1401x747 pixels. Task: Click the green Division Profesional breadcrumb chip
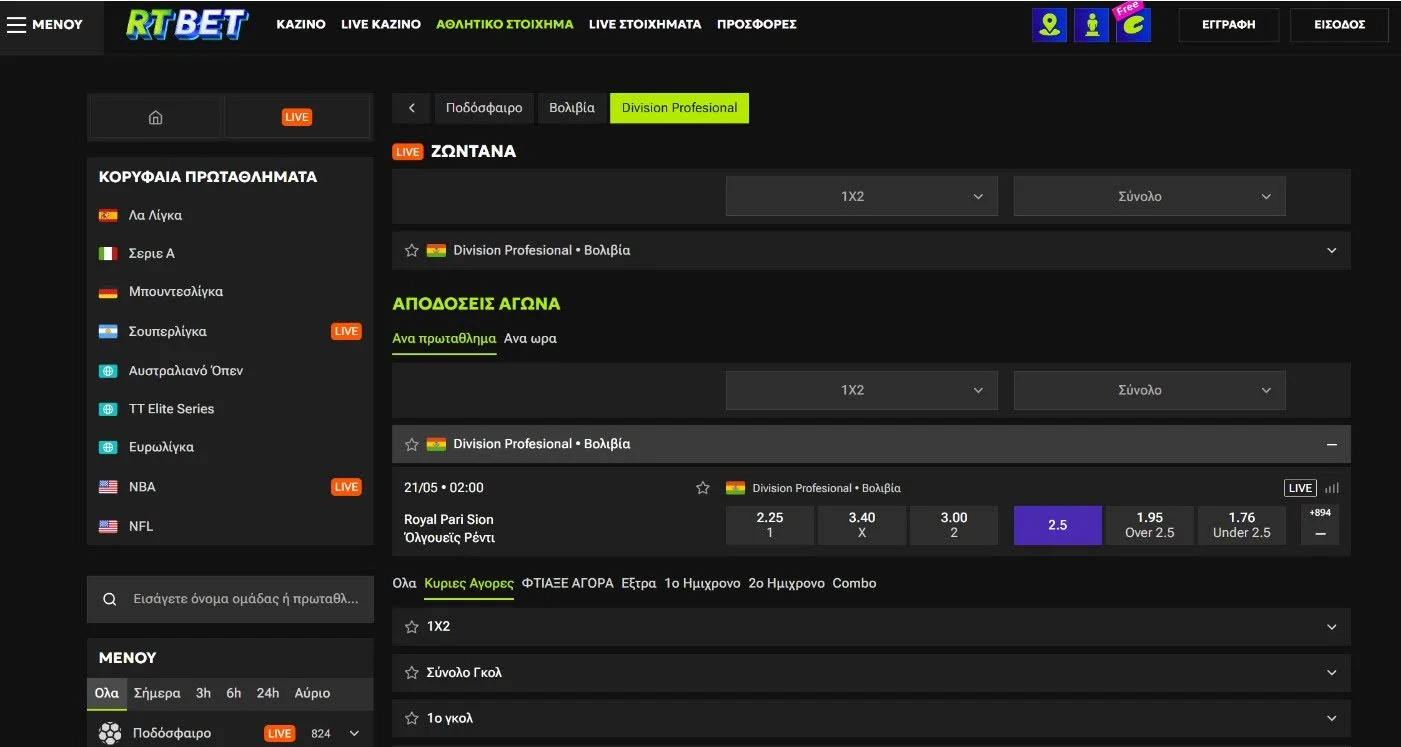679,108
